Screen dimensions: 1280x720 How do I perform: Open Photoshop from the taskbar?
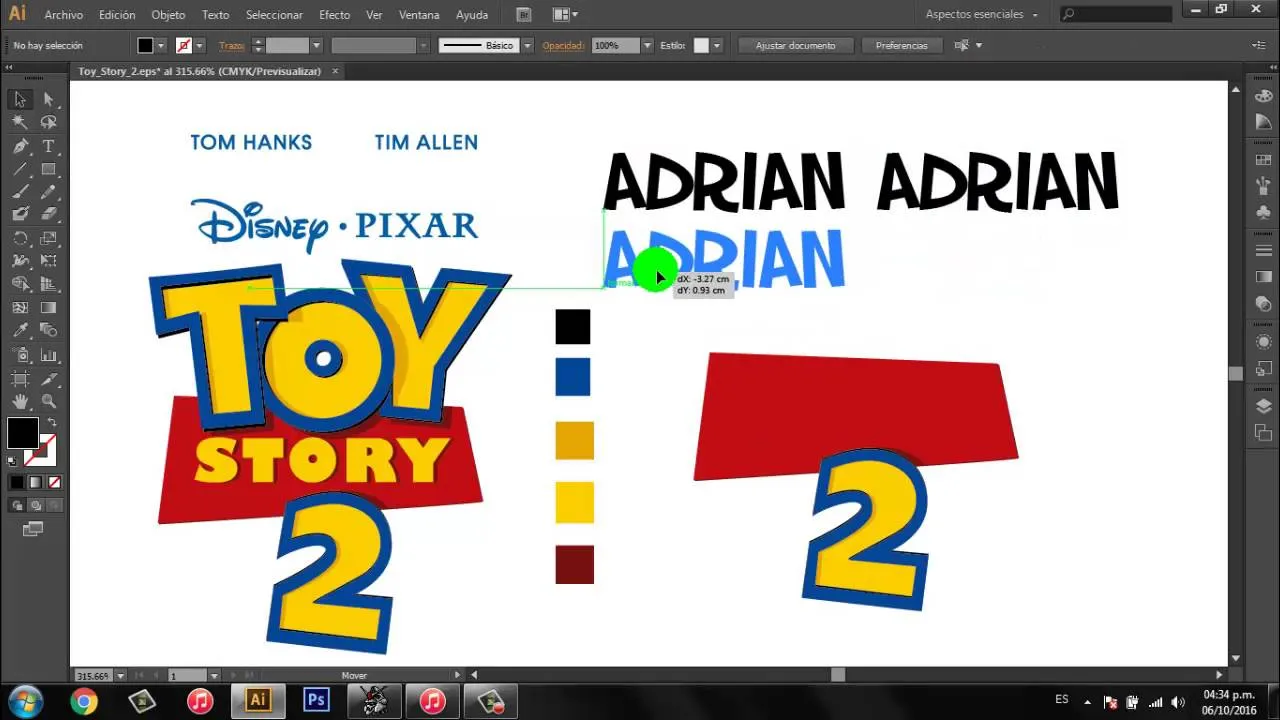click(x=316, y=700)
